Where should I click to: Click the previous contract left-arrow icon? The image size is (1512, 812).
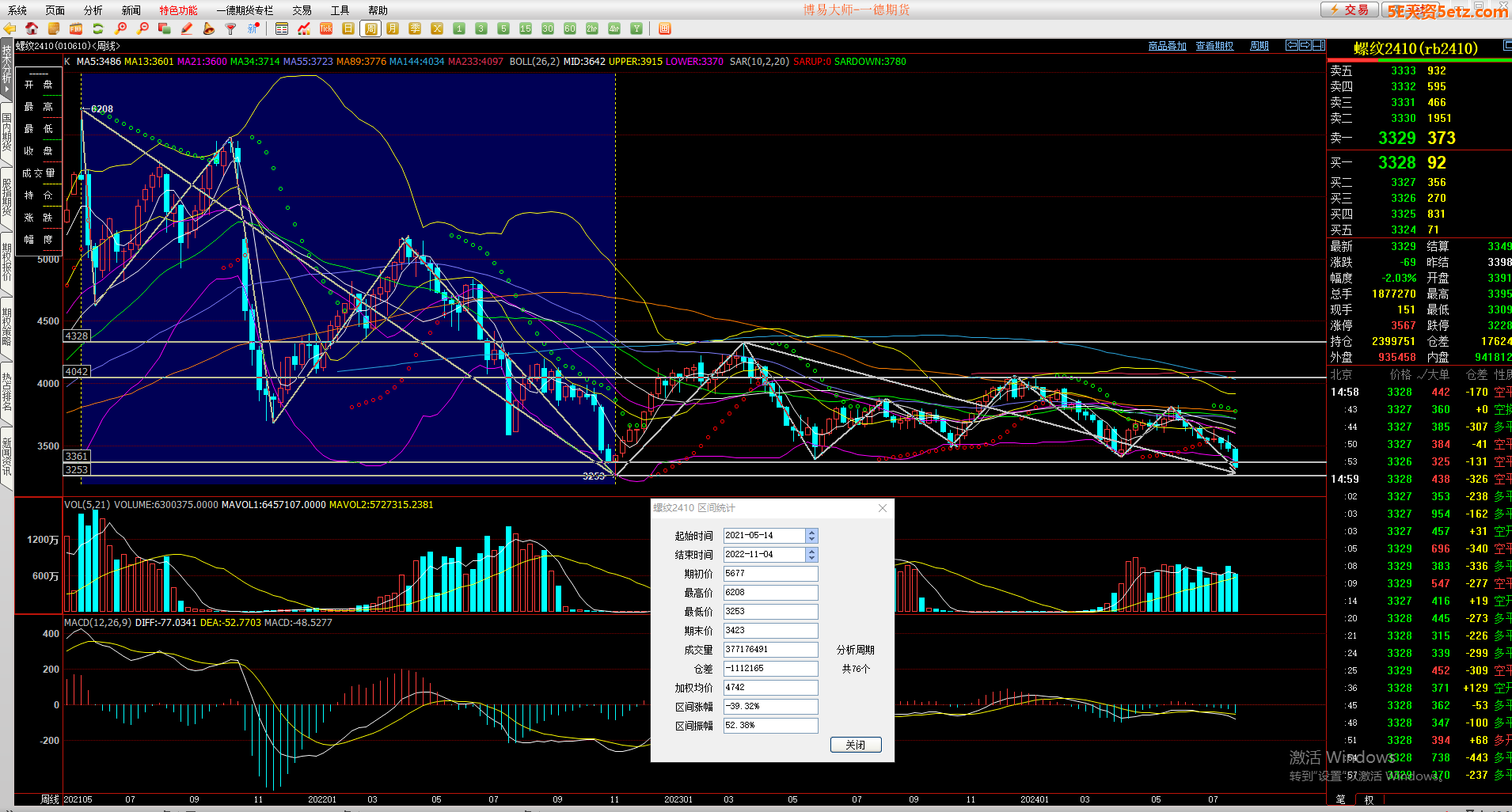click(x=1291, y=45)
